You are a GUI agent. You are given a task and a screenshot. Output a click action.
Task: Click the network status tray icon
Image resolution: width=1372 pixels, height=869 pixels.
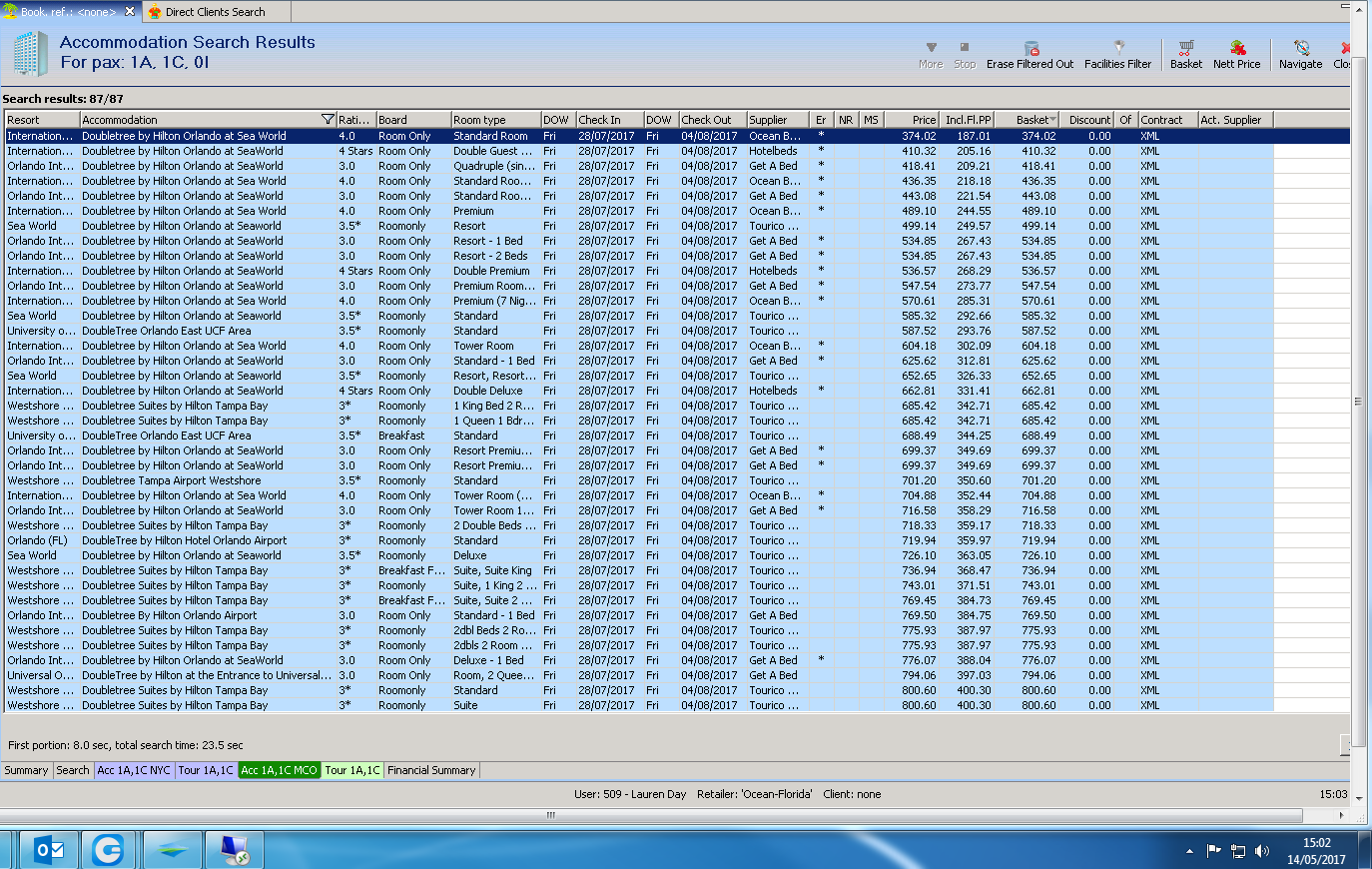(1238, 851)
